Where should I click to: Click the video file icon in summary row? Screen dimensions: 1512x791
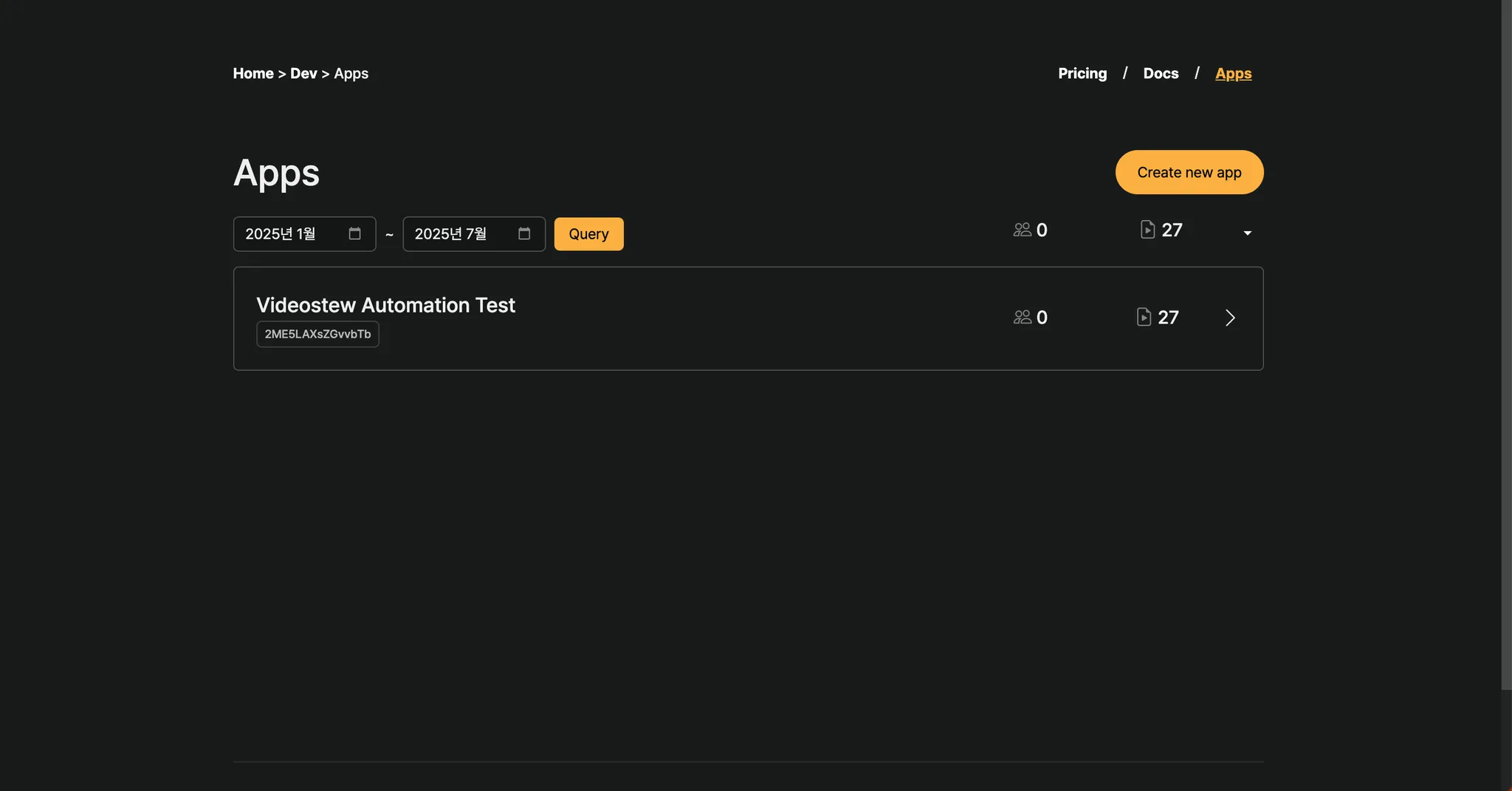pyautogui.click(x=1147, y=230)
